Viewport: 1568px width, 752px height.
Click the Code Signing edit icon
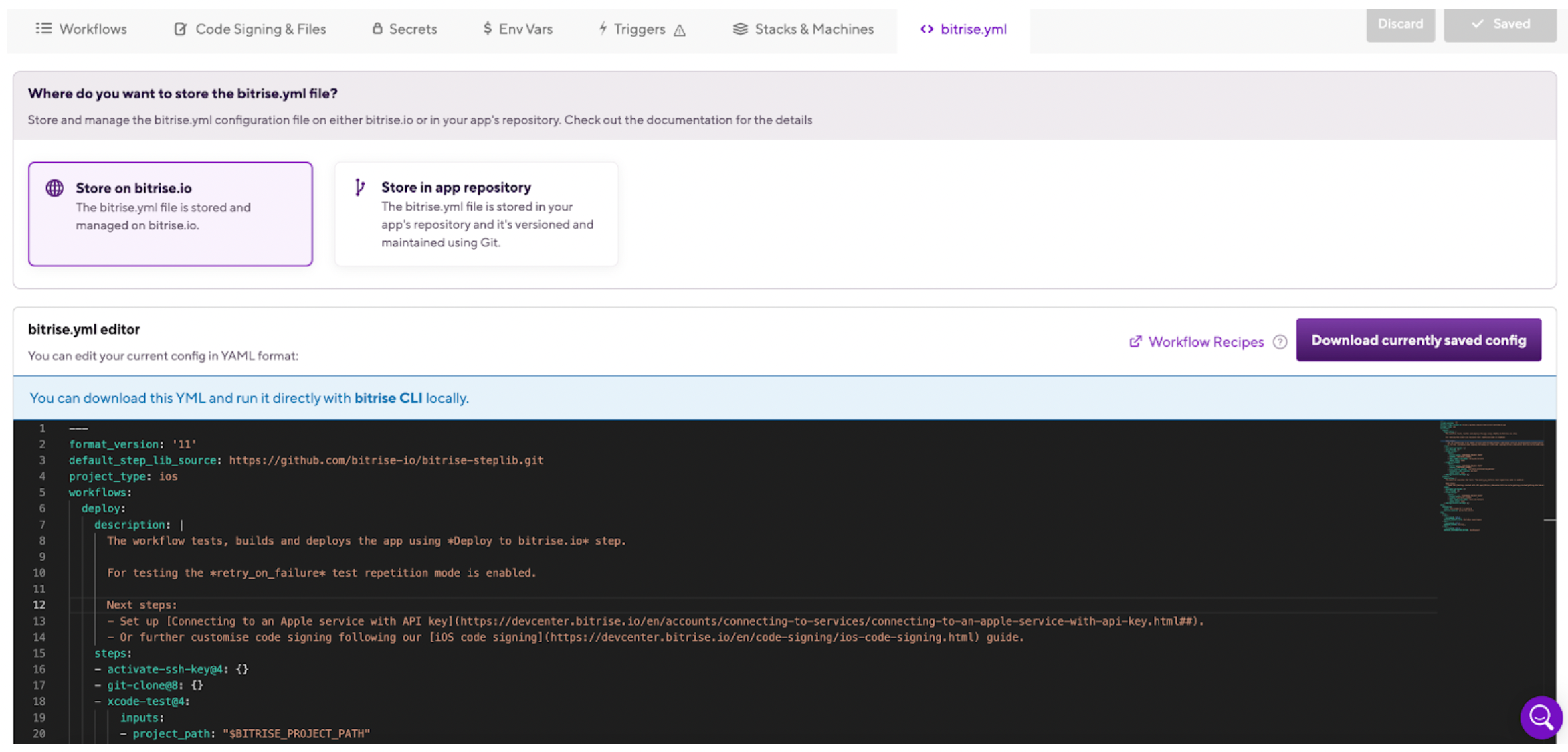[181, 29]
